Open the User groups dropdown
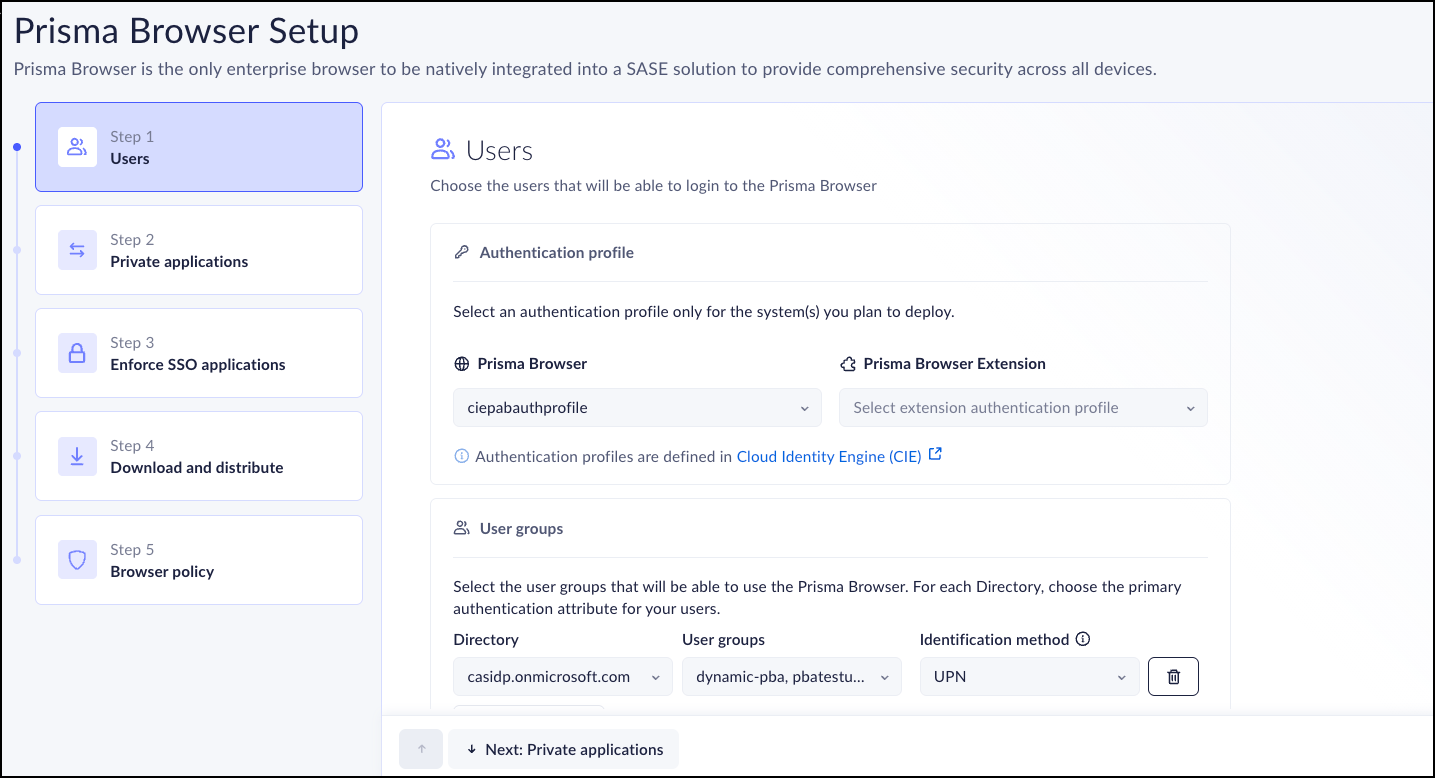 792,677
